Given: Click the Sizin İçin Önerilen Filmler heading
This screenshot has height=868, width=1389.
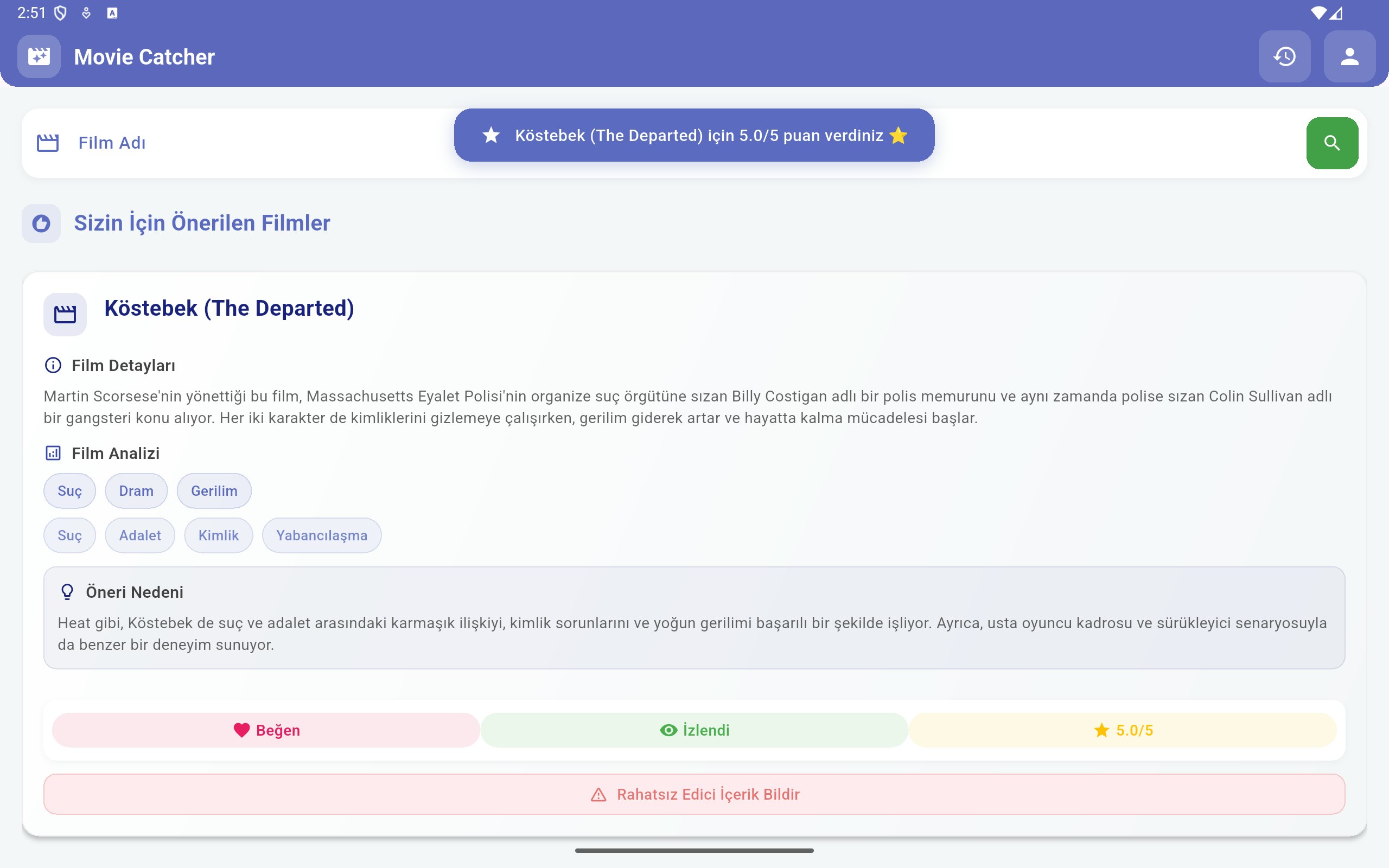Looking at the screenshot, I should 202,223.
